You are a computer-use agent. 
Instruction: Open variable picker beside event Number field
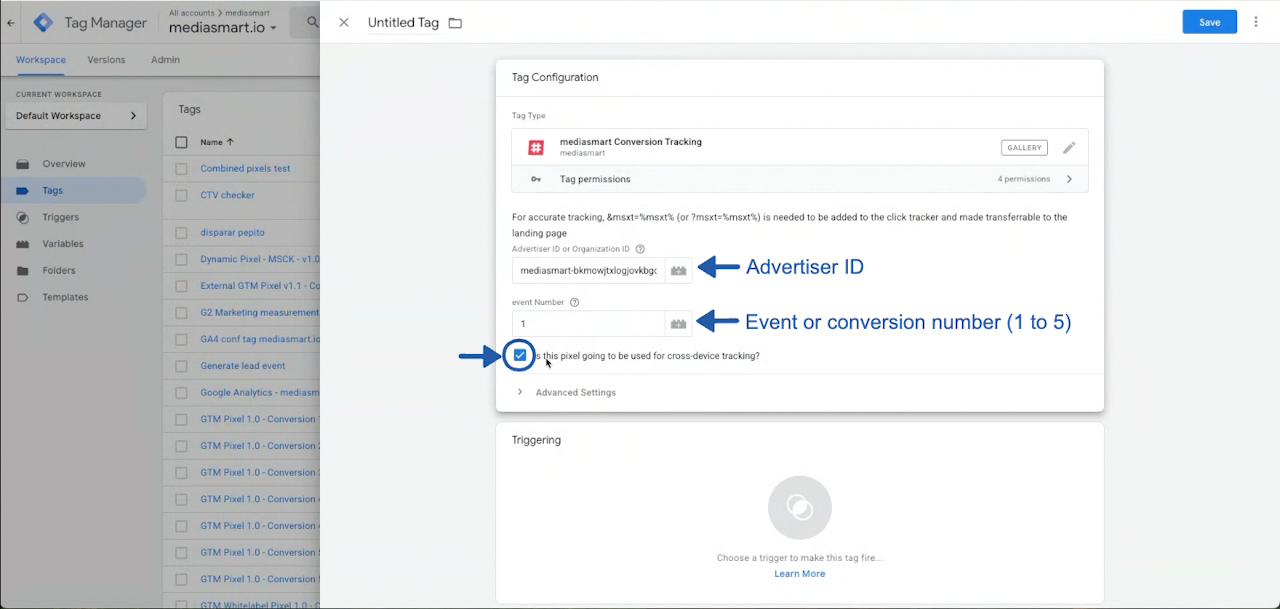(x=679, y=324)
